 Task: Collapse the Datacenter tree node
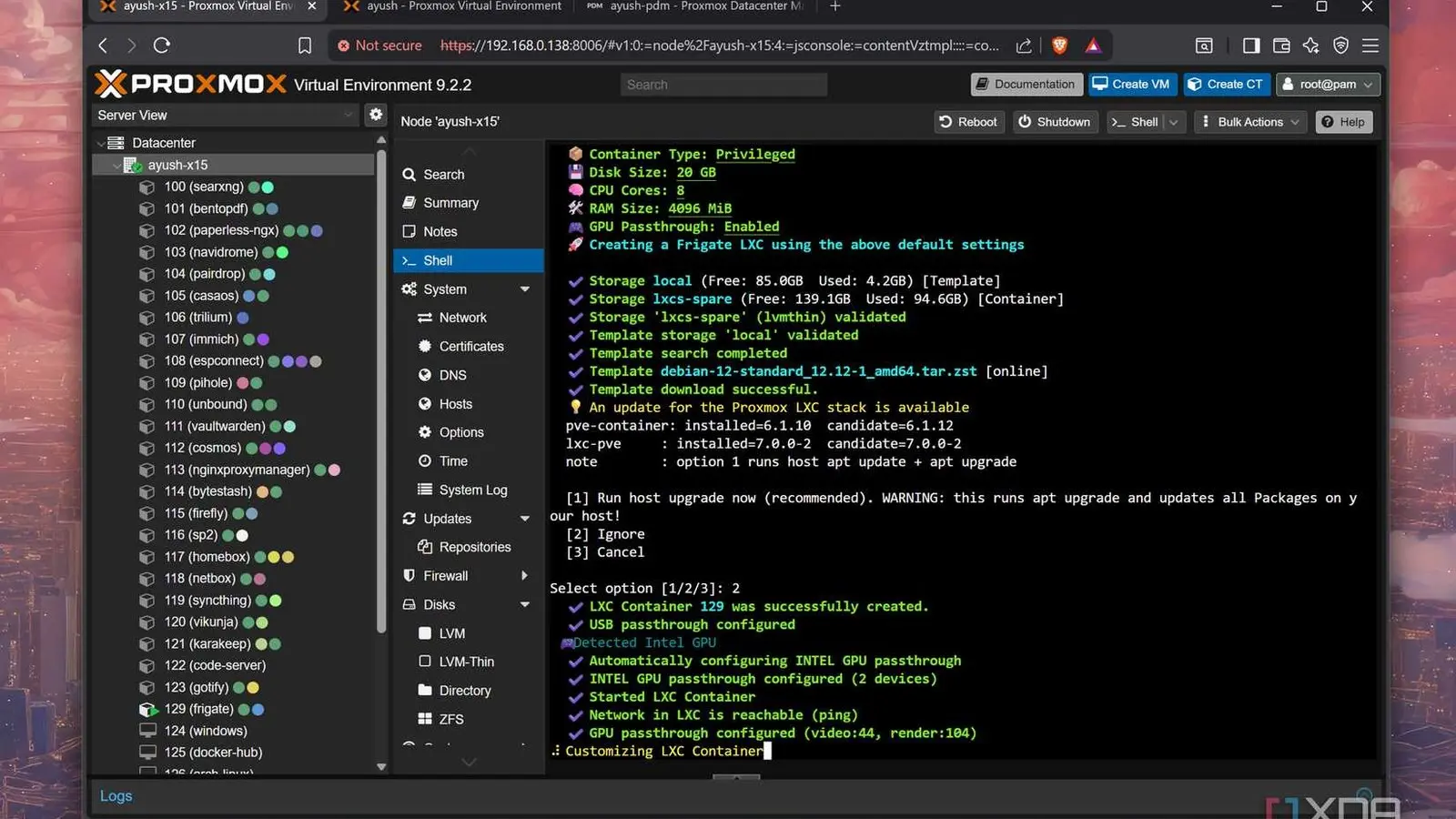click(100, 143)
